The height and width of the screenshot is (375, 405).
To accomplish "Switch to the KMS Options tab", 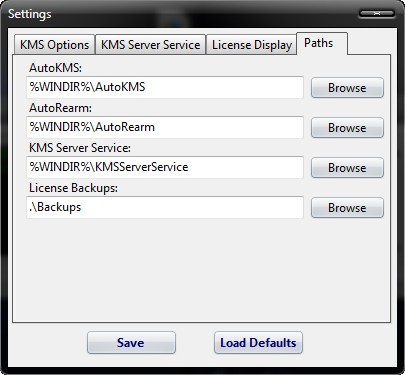I will pyautogui.click(x=54, y=44).
